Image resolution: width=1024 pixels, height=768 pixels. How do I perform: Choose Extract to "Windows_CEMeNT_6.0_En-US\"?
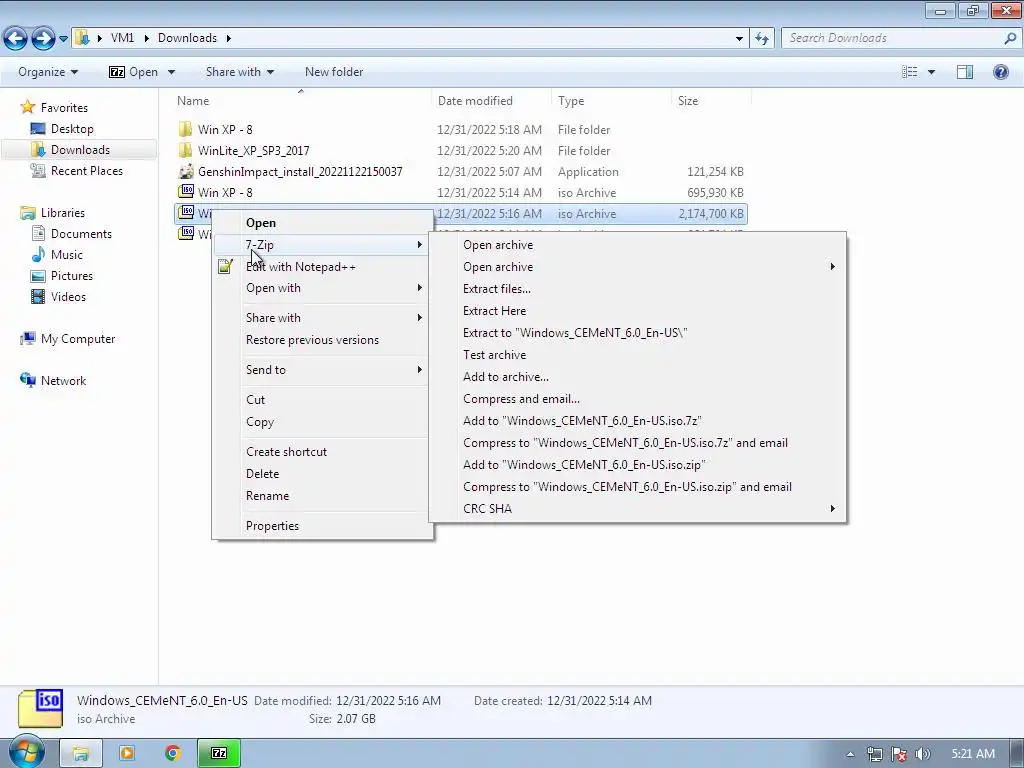click(637, 332)
